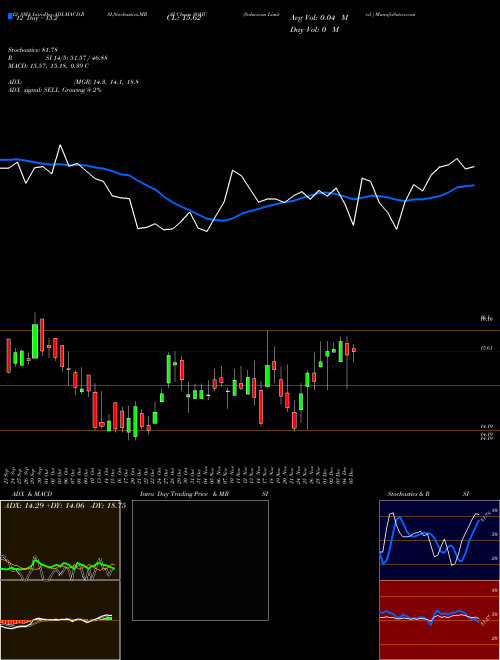Open the empty Intra Day Trading Price chart
Screen dimensions: 500x660
click(200, 560)
